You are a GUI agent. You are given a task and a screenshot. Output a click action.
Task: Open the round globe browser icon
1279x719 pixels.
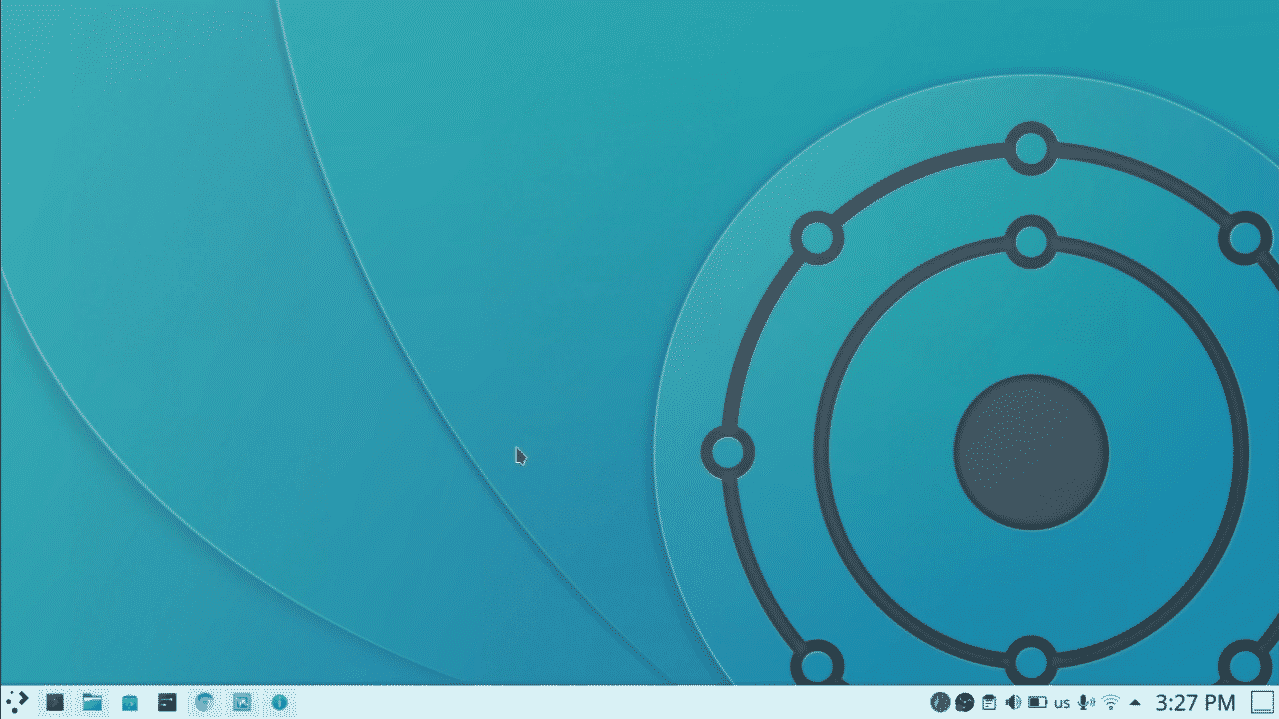pos(204,702)
